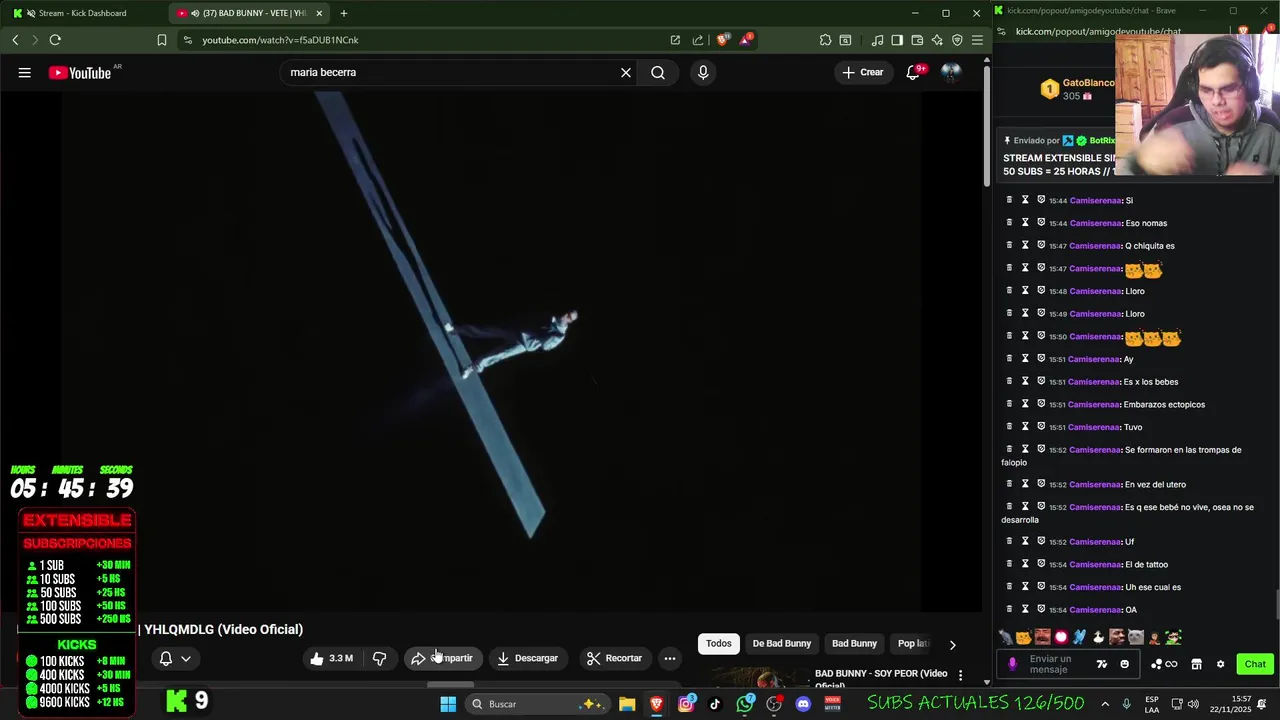This screenshot has height=720, width=1280.
Task: Open the YouTube account avatar menu
Action: point(951,72)
